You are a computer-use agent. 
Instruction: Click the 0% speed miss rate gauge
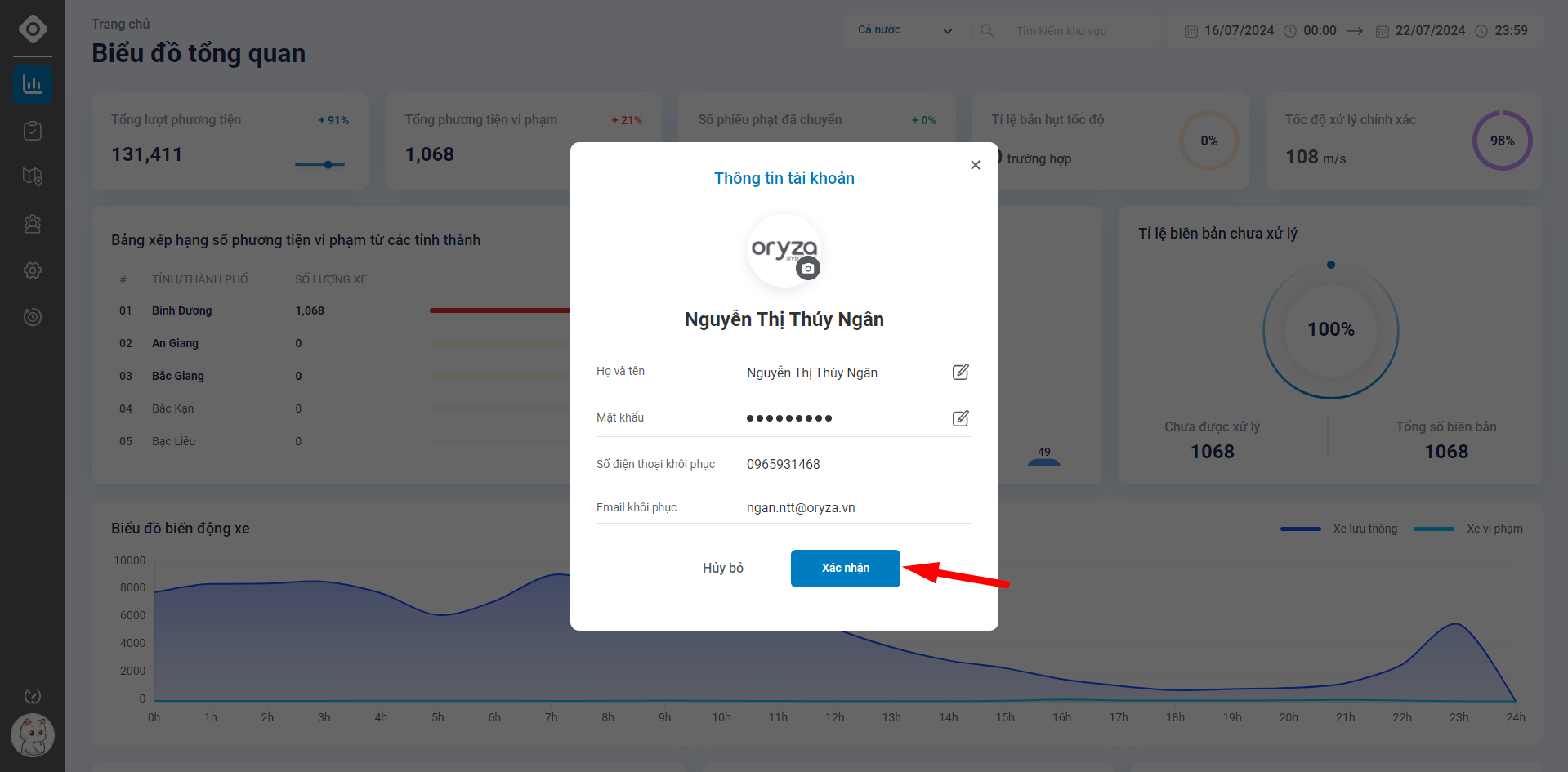[1208, 141]
